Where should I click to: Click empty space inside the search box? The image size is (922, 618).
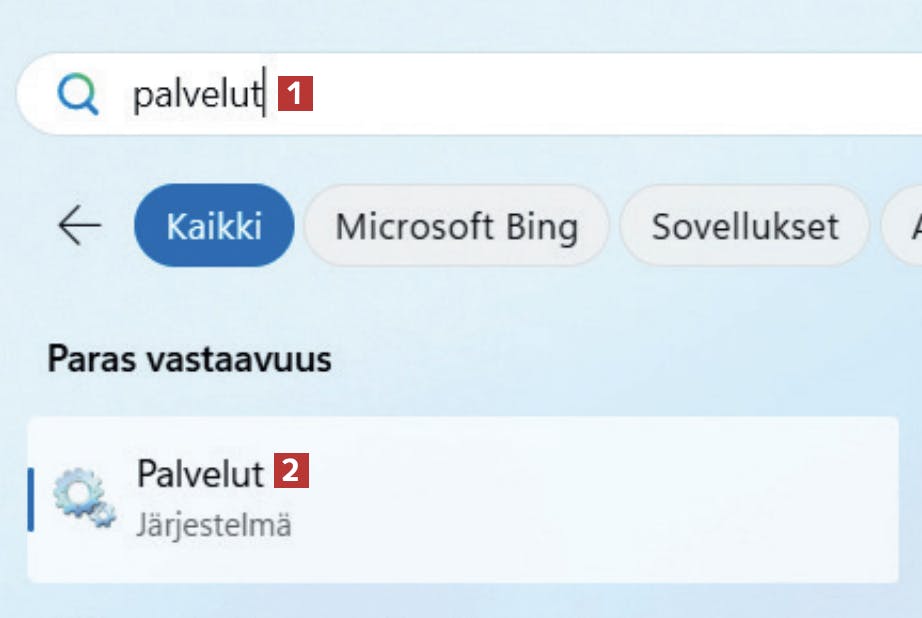600,95
